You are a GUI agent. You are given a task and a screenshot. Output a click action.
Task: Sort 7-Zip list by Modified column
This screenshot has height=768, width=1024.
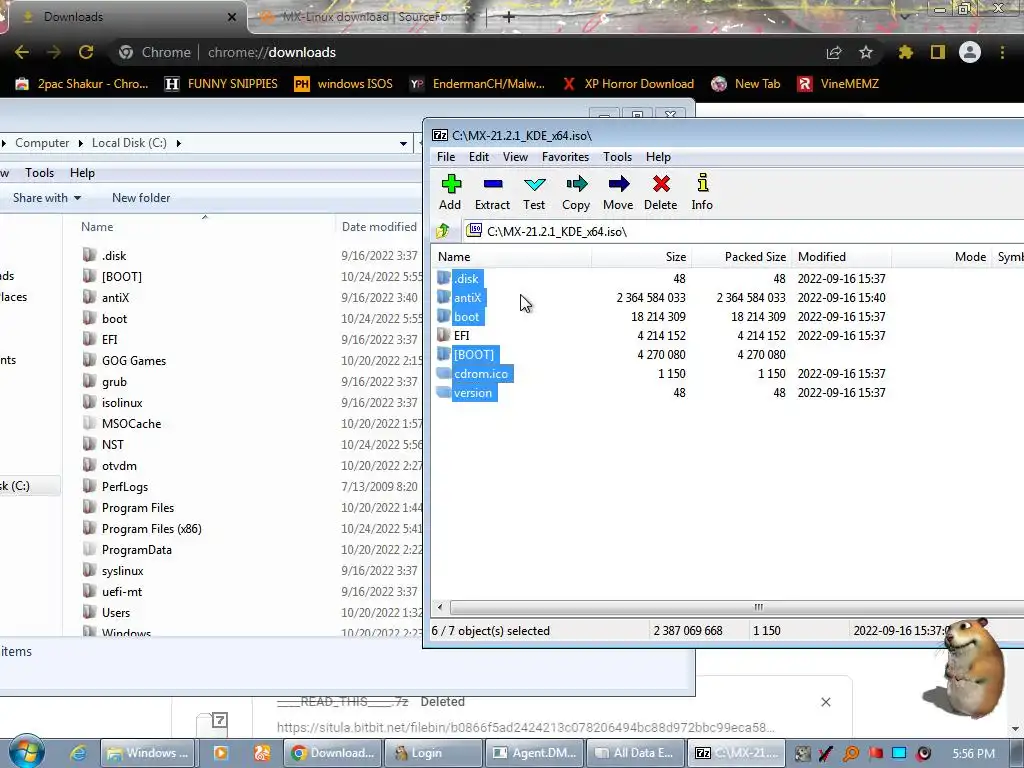[x=841, y=257]
